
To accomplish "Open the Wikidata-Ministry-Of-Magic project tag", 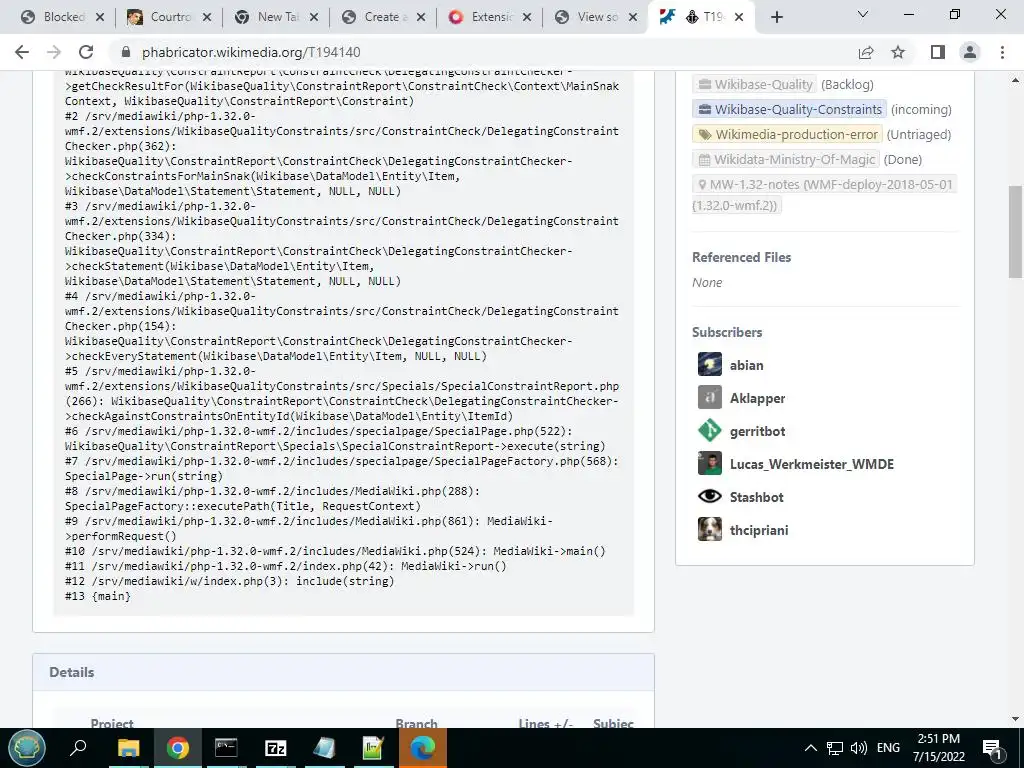I will tap(786, 159).
